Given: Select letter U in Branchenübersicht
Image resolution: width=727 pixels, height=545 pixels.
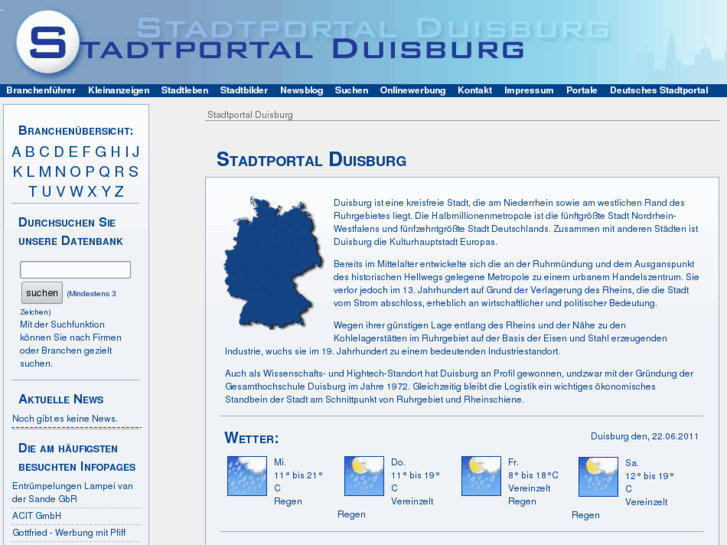Looking at the screenshot, I should (x=47, y=192).
